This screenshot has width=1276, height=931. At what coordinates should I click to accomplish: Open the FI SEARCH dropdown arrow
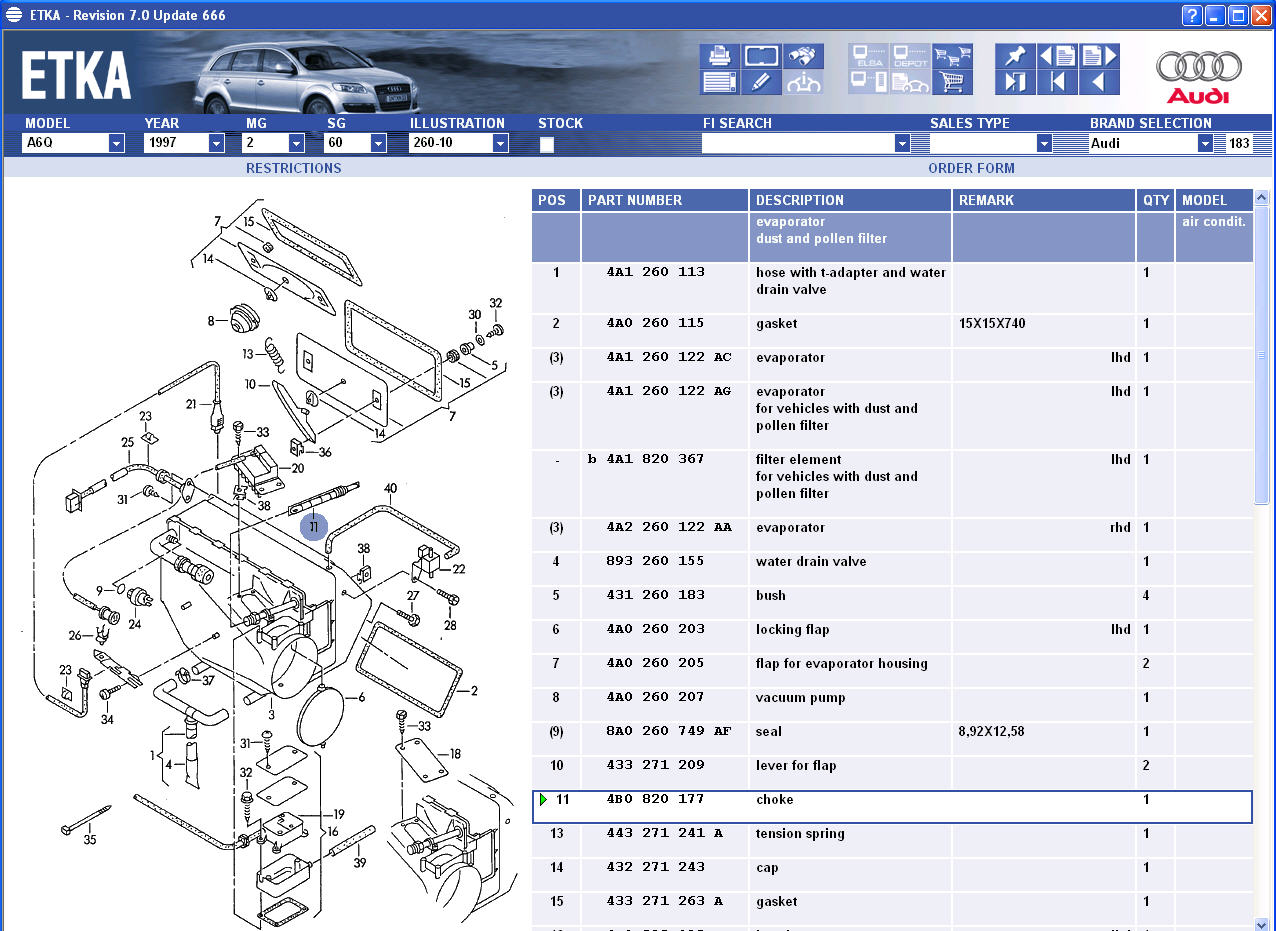(903, 143)
